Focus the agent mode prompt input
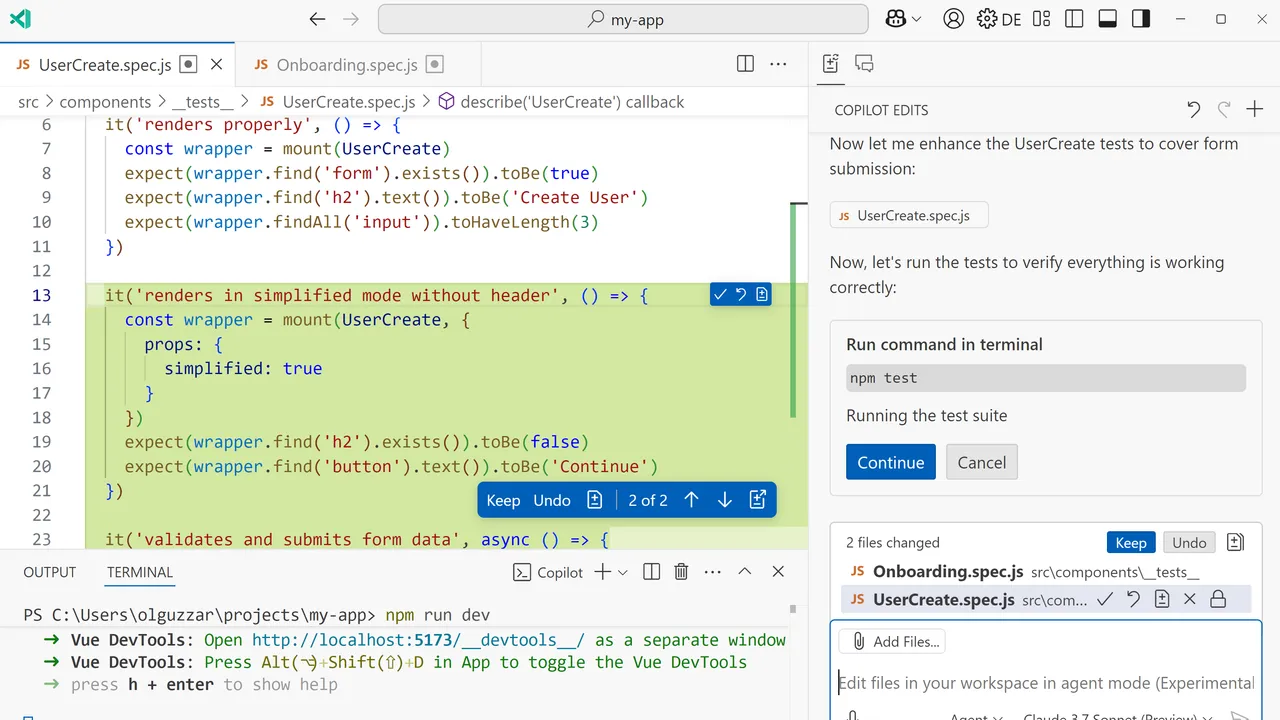 [1046, 683]
